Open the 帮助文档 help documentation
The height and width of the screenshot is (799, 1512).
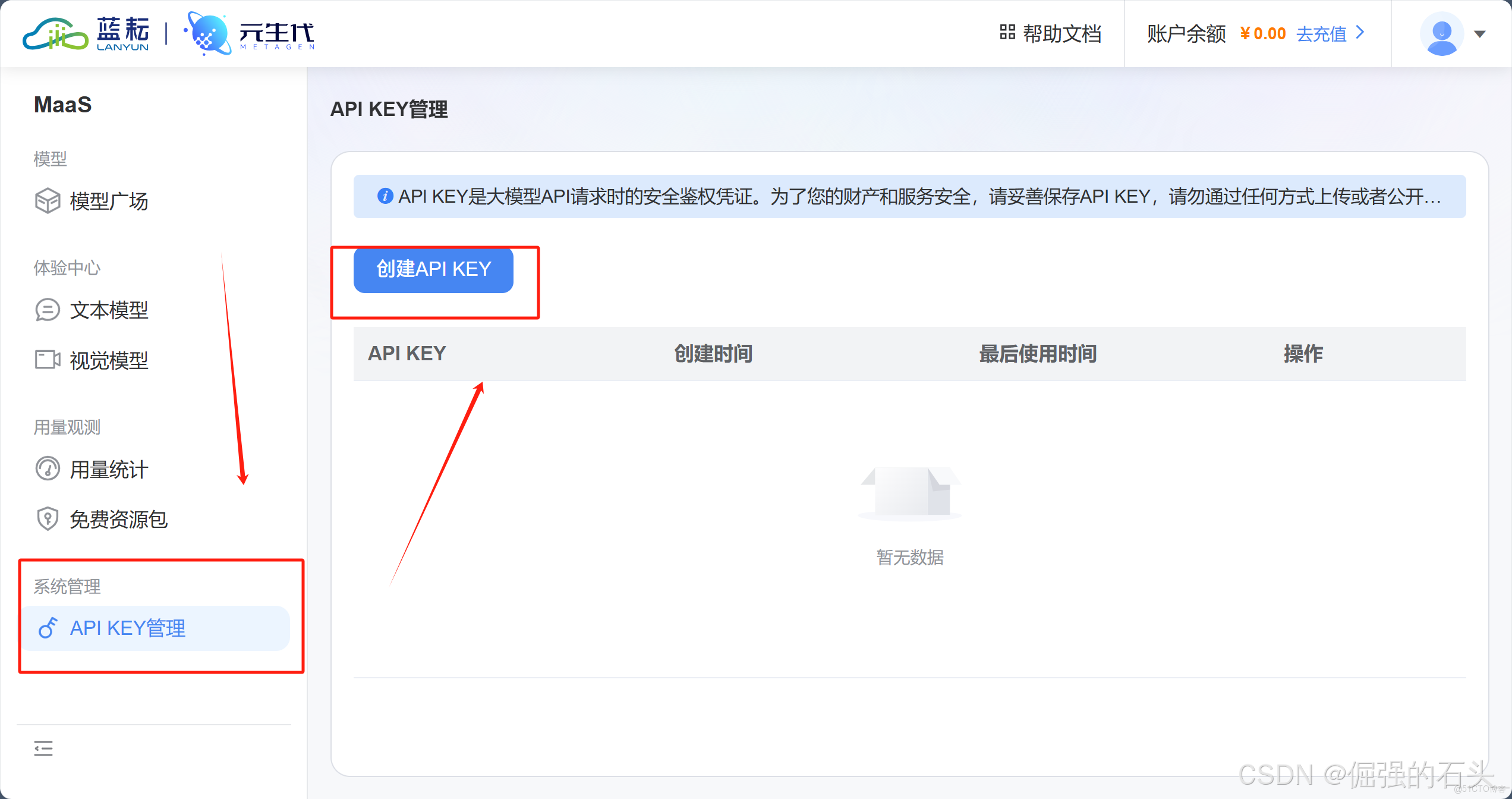click(1061, 34)
